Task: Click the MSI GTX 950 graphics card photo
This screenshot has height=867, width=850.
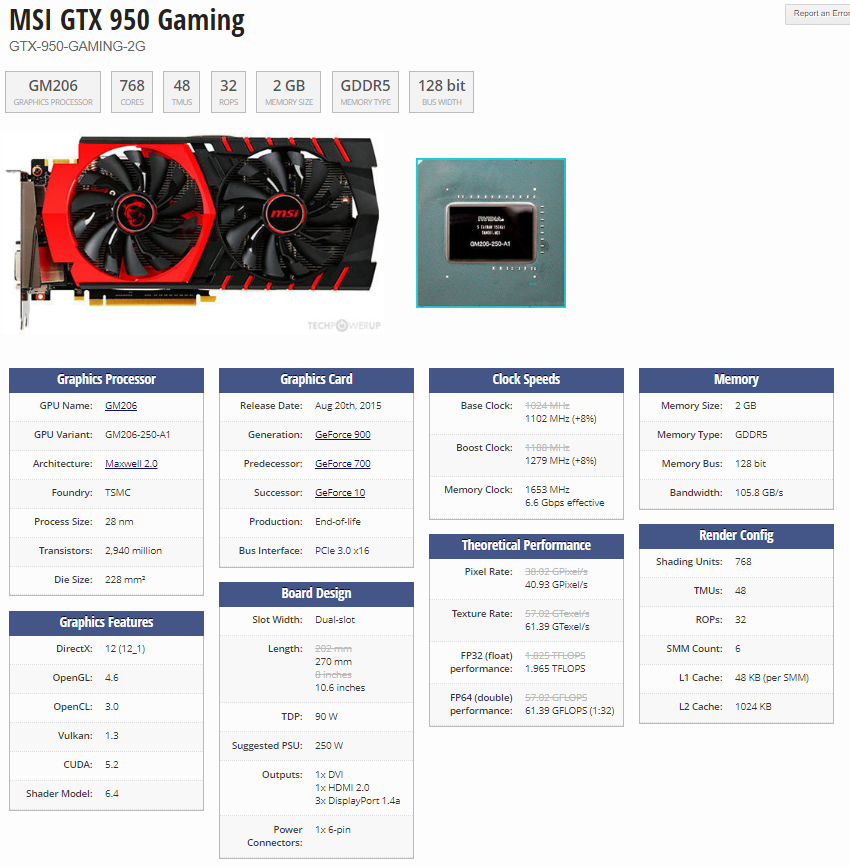Action: (x=194, y=232)
